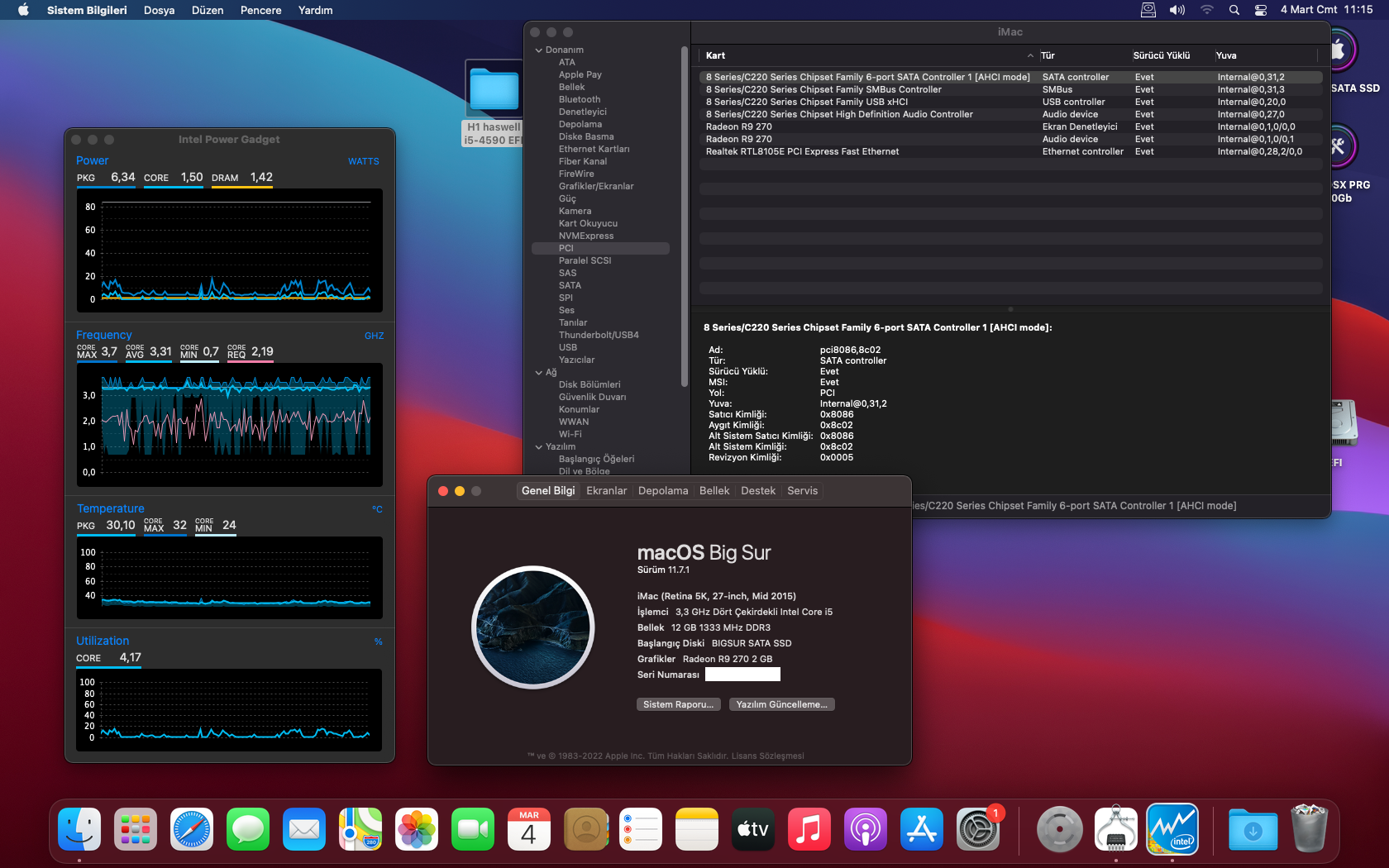
Task: Open System Preferences from the Dock
Action: point(978,829)
